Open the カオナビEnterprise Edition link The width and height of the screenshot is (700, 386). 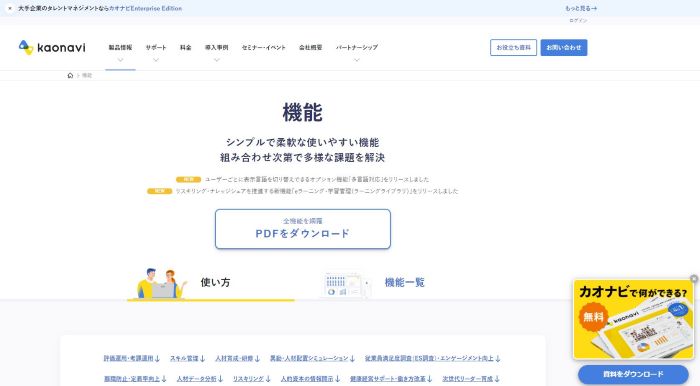coord(146,8)
